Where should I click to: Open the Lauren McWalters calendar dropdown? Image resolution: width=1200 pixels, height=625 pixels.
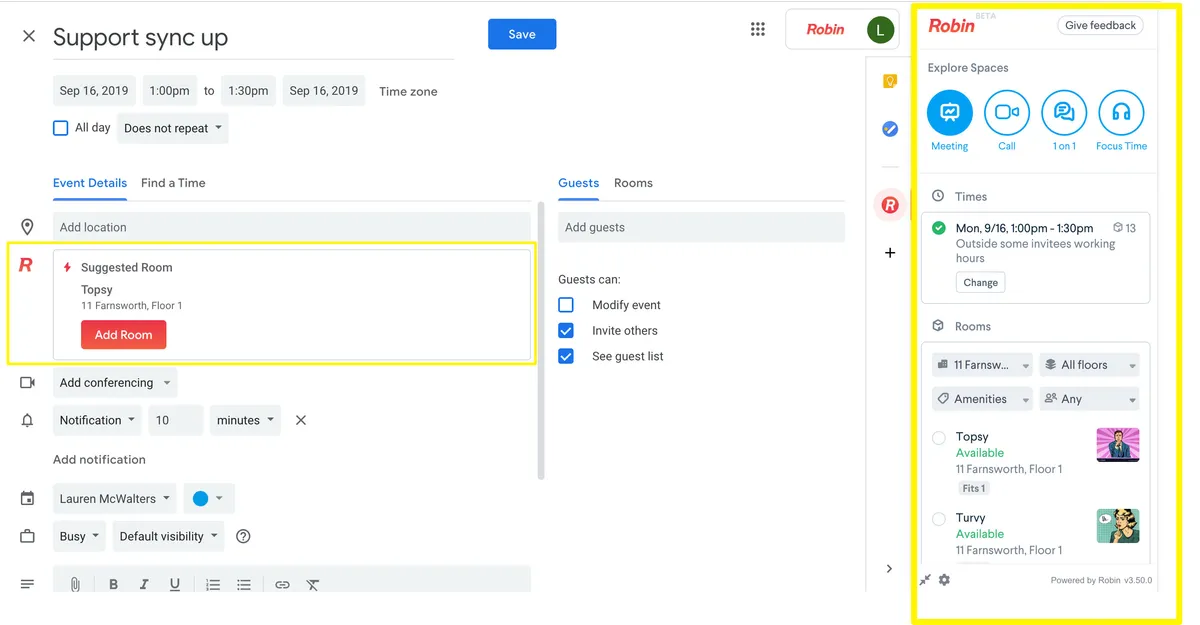[115, 498]
